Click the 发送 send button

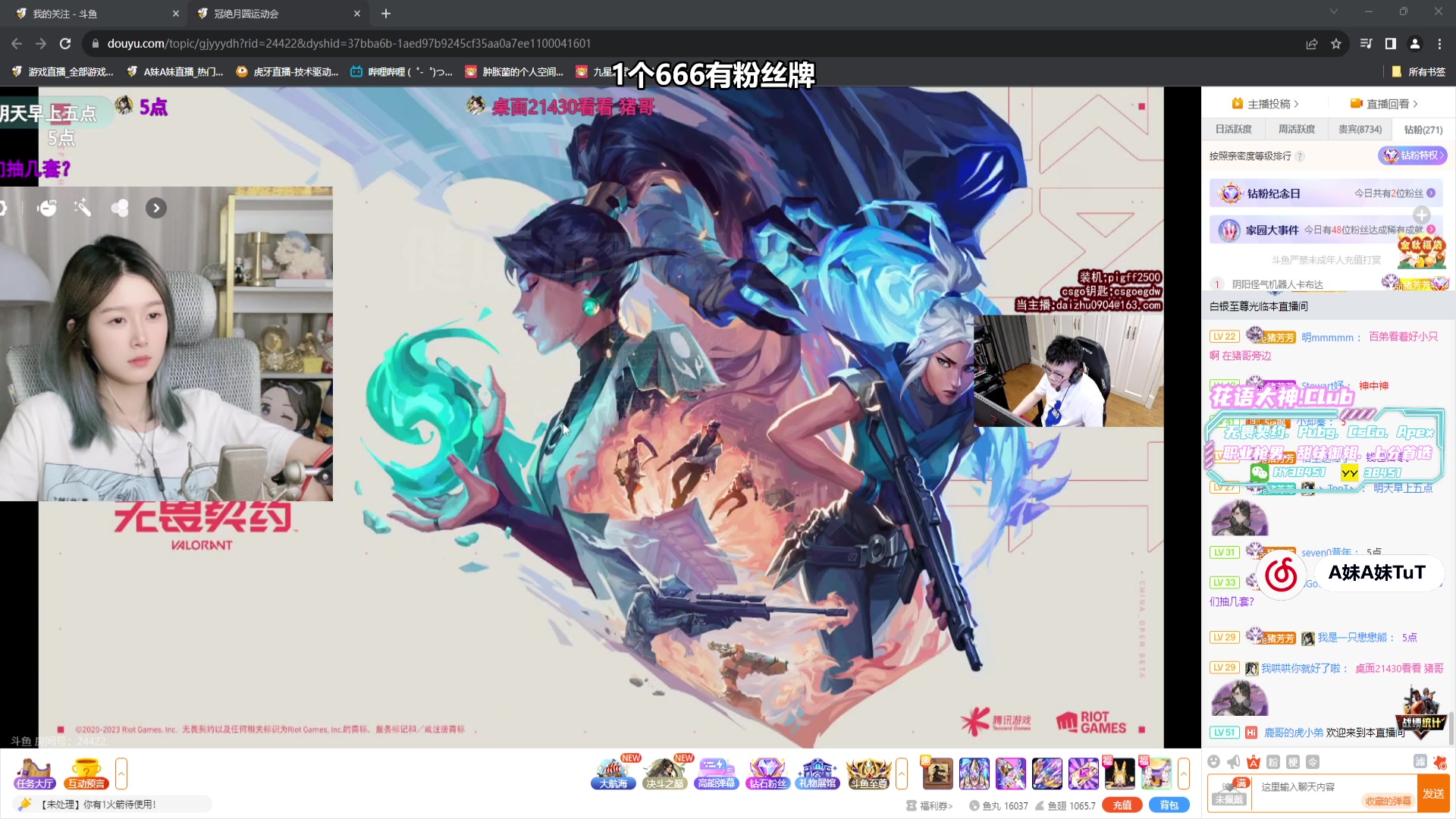coord(1433,793)
